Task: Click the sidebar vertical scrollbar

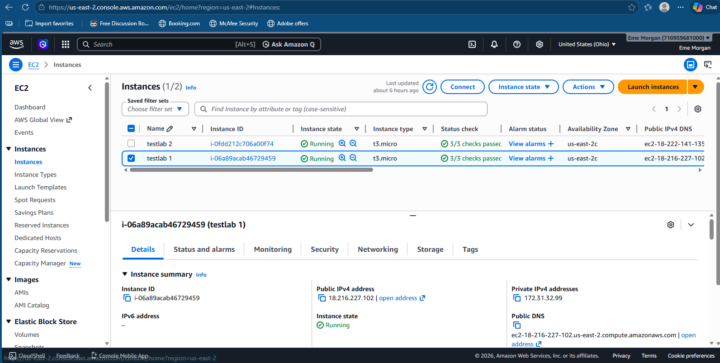Action: pos(107,151)
